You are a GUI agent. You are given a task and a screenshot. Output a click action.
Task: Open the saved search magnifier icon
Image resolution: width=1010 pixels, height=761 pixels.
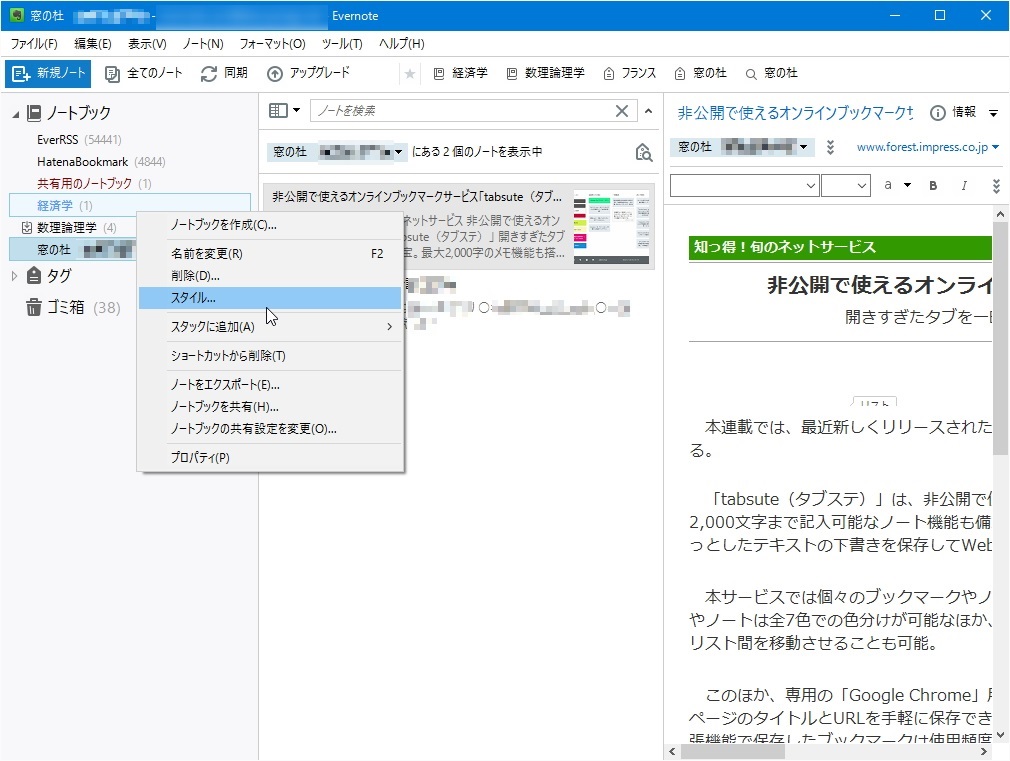pyautogui.click(x=643, y=150)
